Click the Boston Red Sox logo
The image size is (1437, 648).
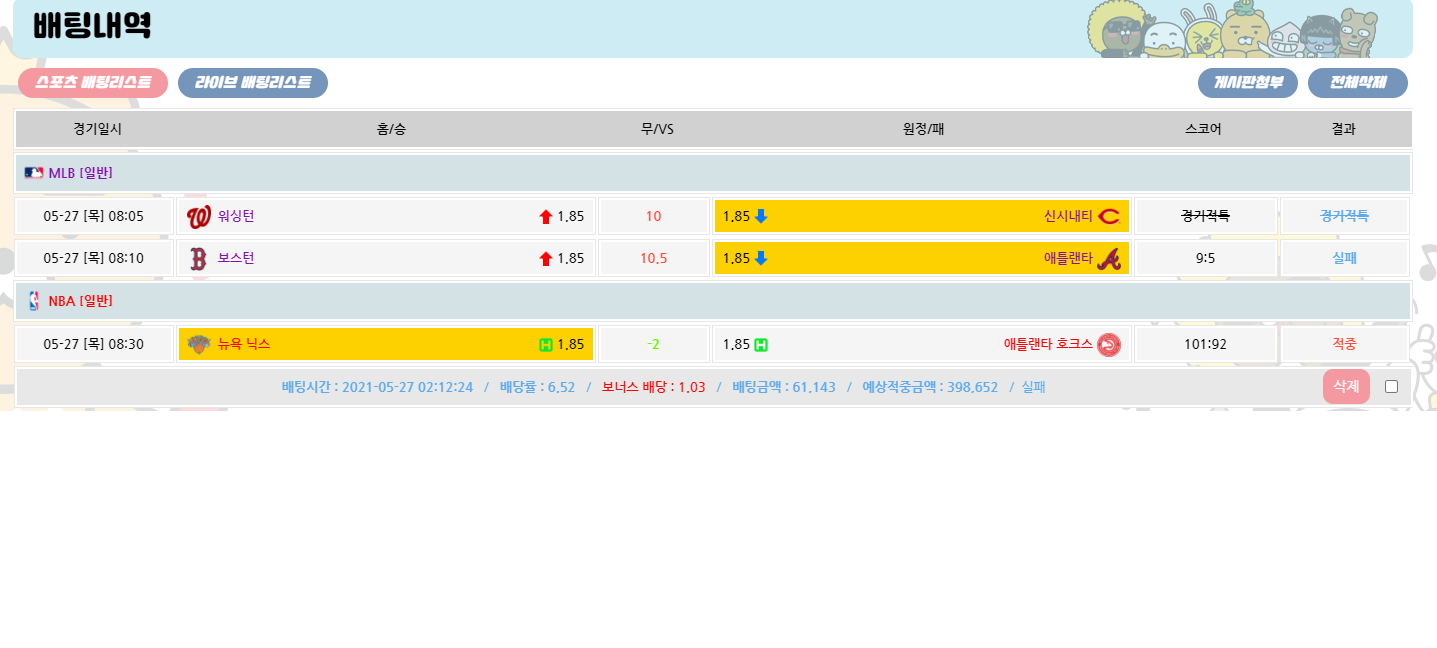tap(198, 259)
